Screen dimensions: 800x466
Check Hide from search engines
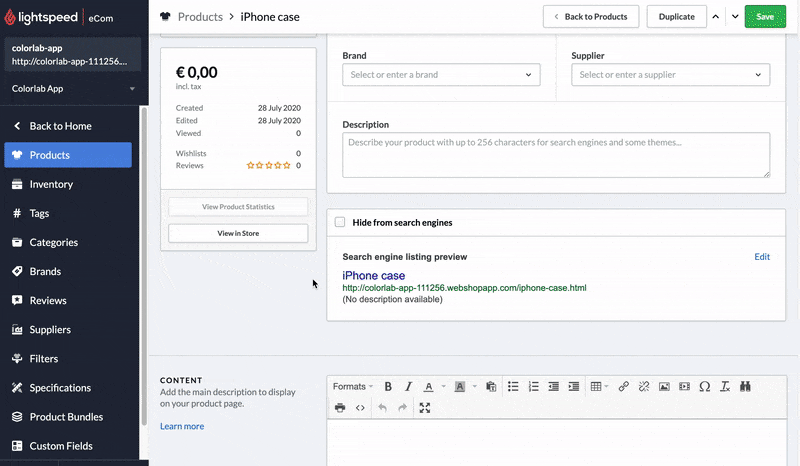tap(340, 222)
